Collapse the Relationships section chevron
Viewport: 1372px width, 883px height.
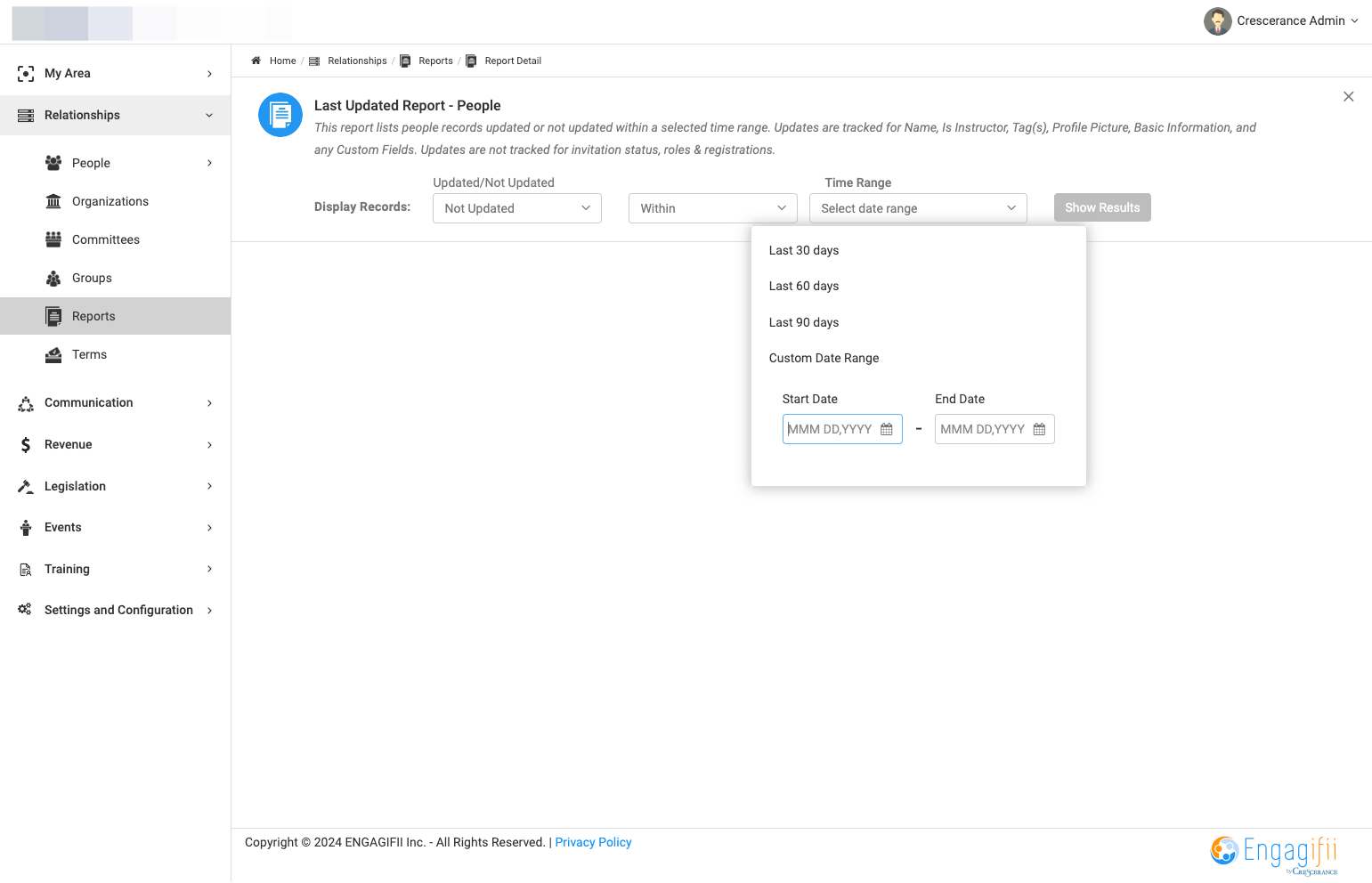coord(210,116)
